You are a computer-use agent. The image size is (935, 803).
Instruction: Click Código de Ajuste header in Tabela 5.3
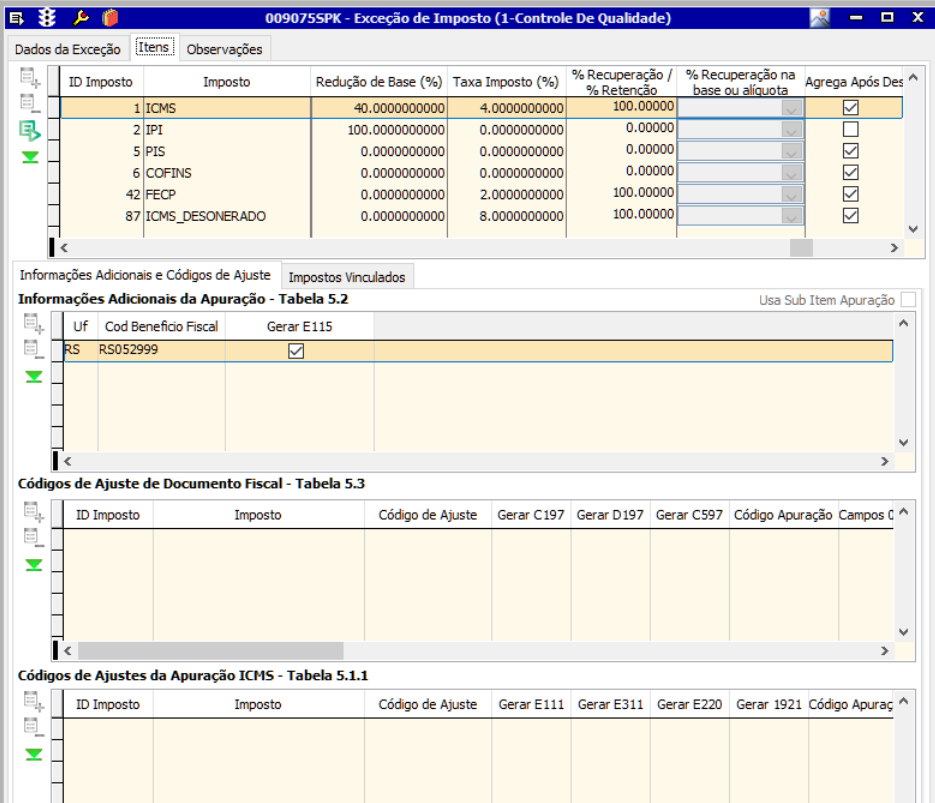(427, 515)
